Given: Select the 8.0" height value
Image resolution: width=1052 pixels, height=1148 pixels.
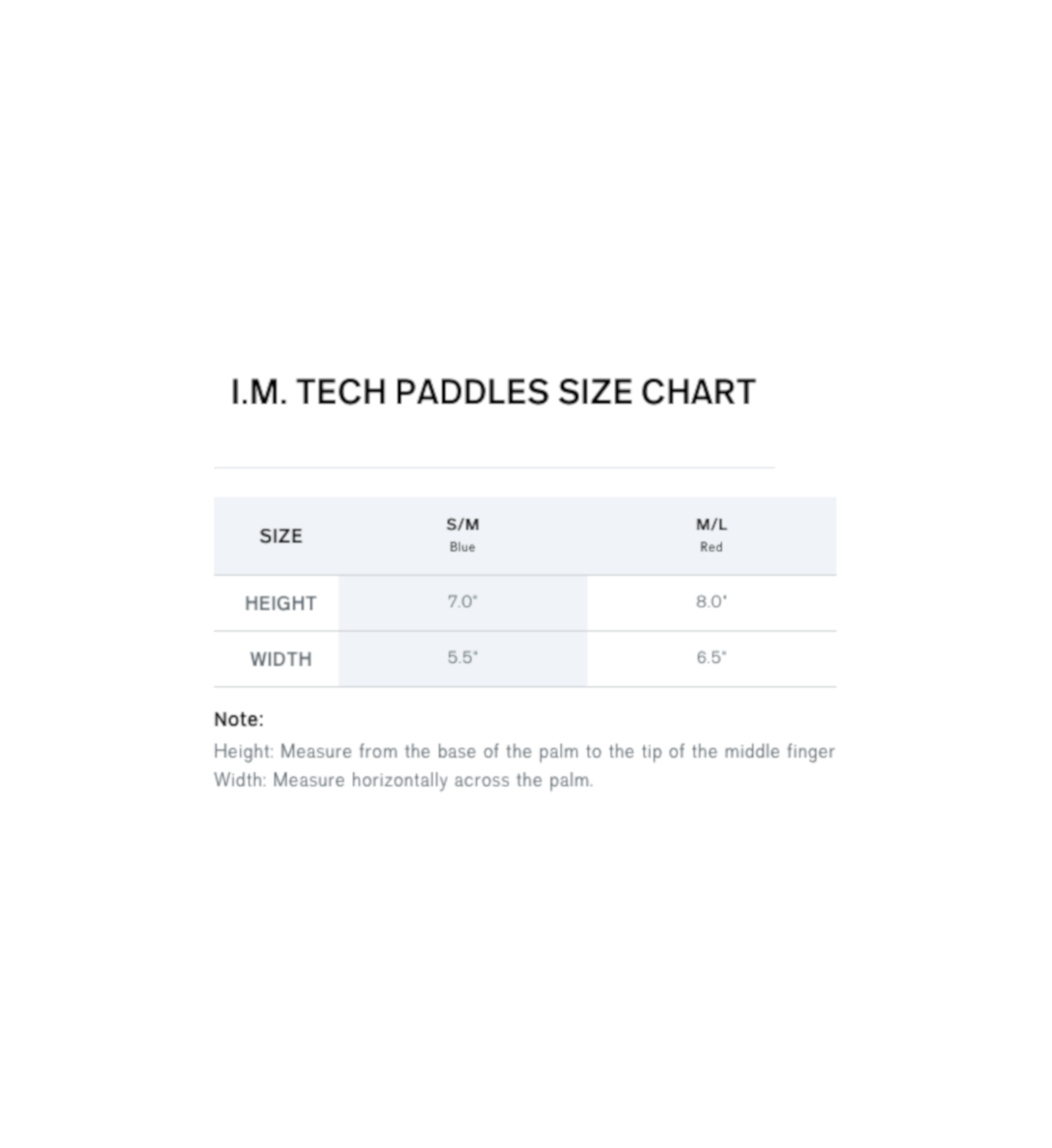Looking at the screenshot, I should point(711,602).
